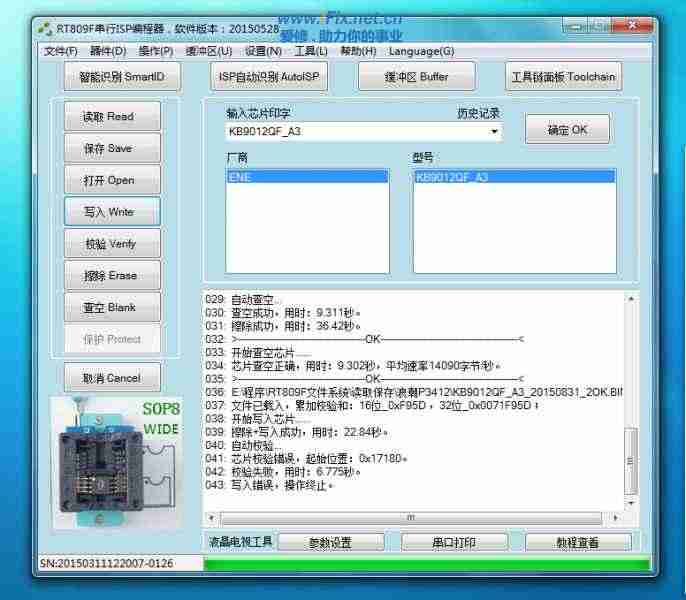Select KB9012QF_A3 in the model list

514,177
